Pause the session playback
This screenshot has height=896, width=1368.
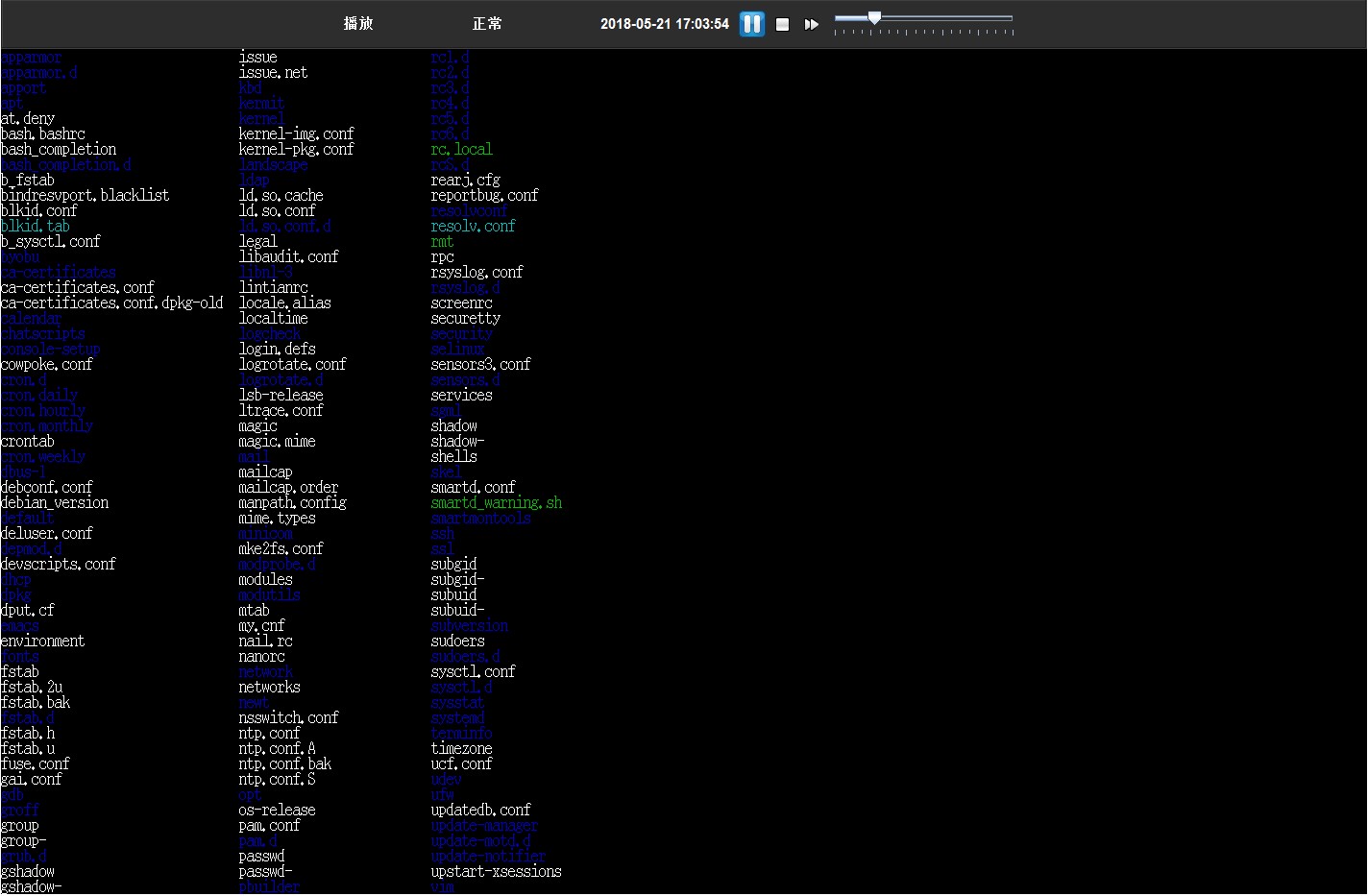tap(752, 24)
